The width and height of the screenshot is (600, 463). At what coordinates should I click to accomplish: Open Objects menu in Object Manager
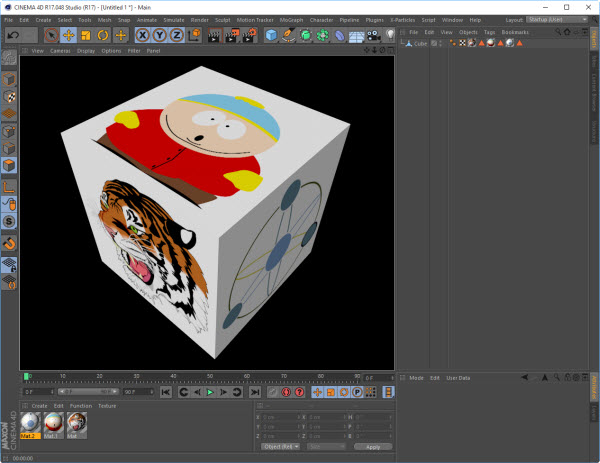pyautogui.click(x=468, y=32)
